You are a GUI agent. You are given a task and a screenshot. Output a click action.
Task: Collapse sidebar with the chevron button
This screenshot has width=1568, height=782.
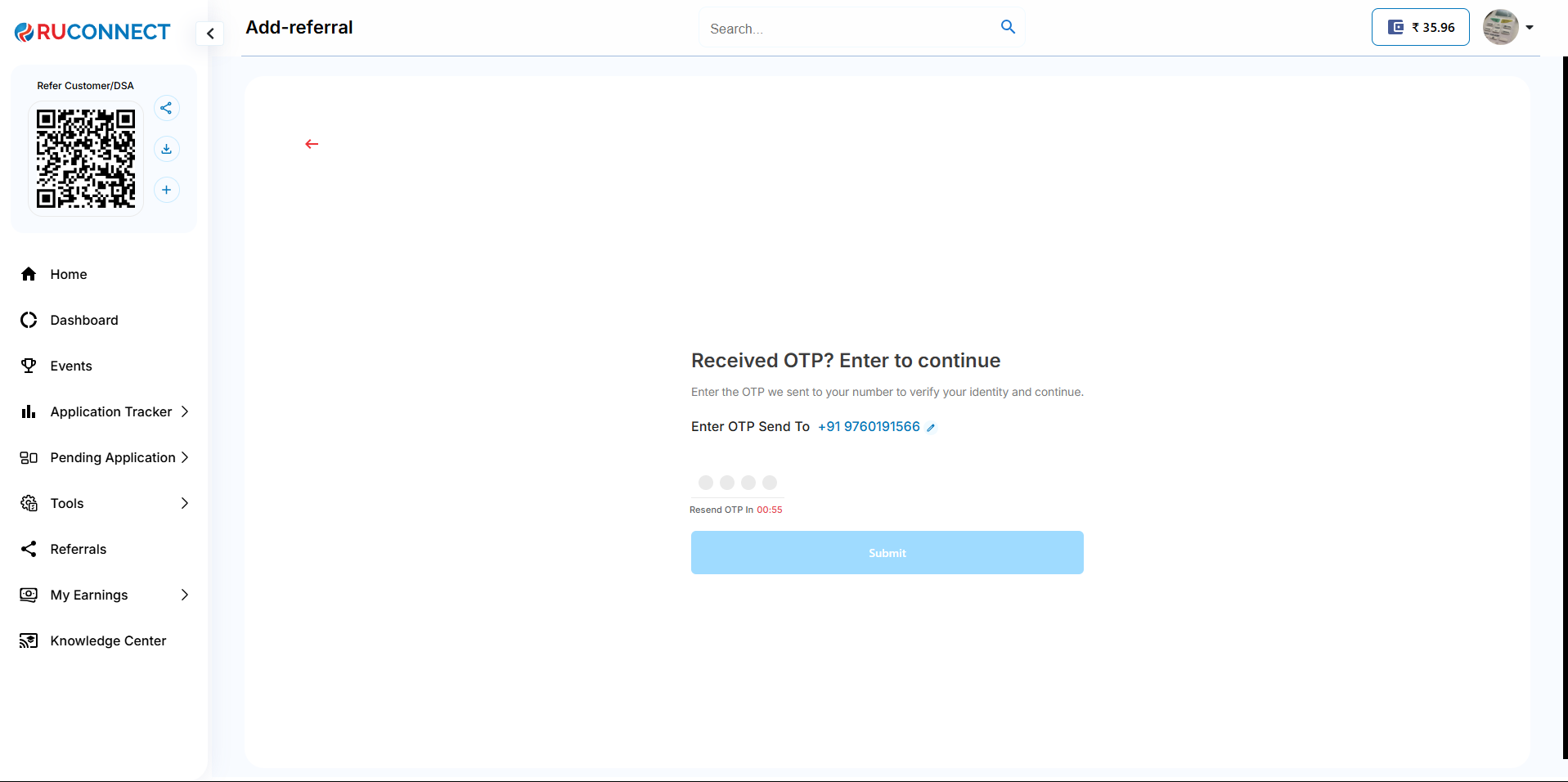[x=210, y=34]
